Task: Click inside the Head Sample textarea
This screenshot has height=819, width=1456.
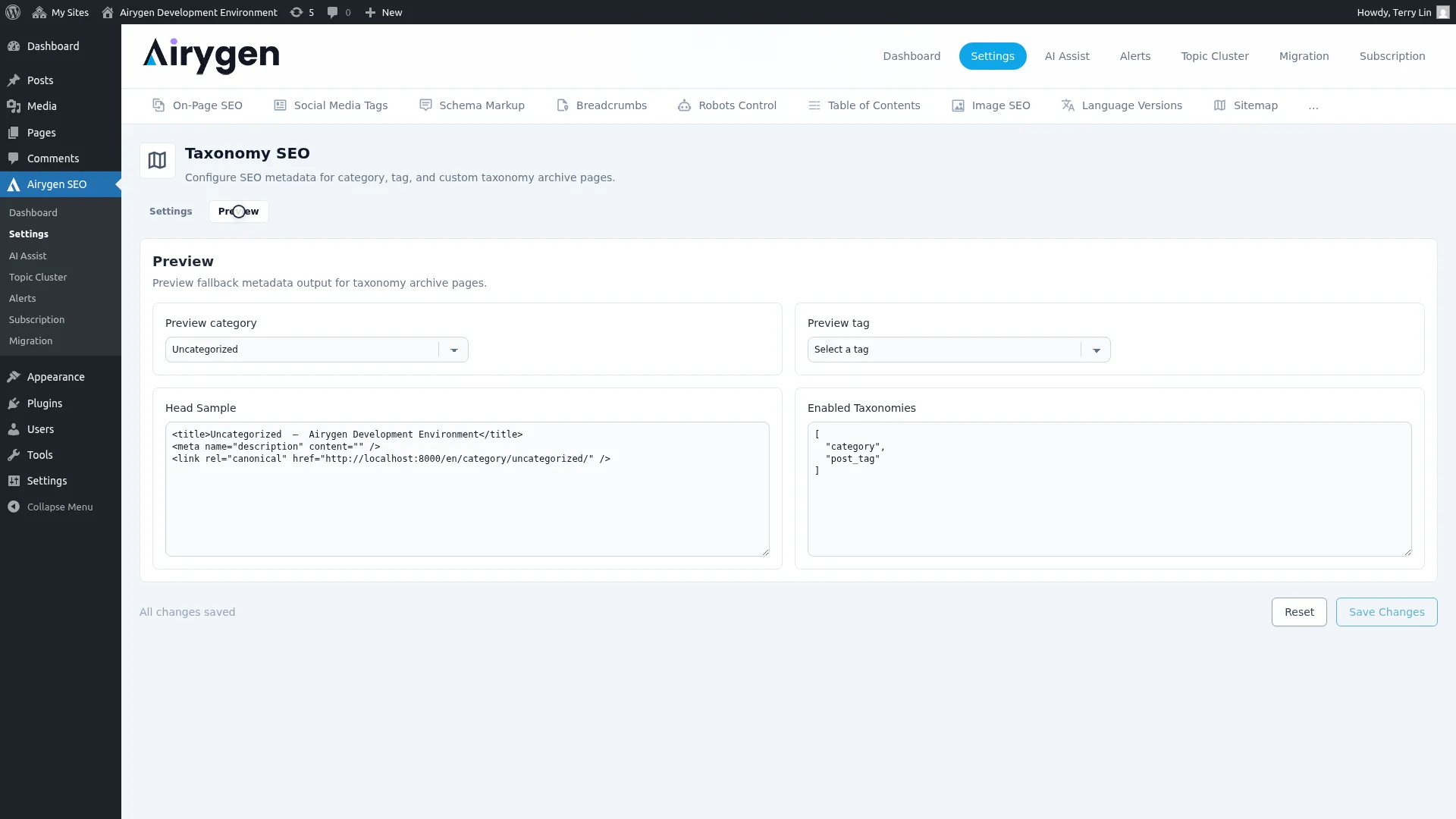Action: click(467, 489)
